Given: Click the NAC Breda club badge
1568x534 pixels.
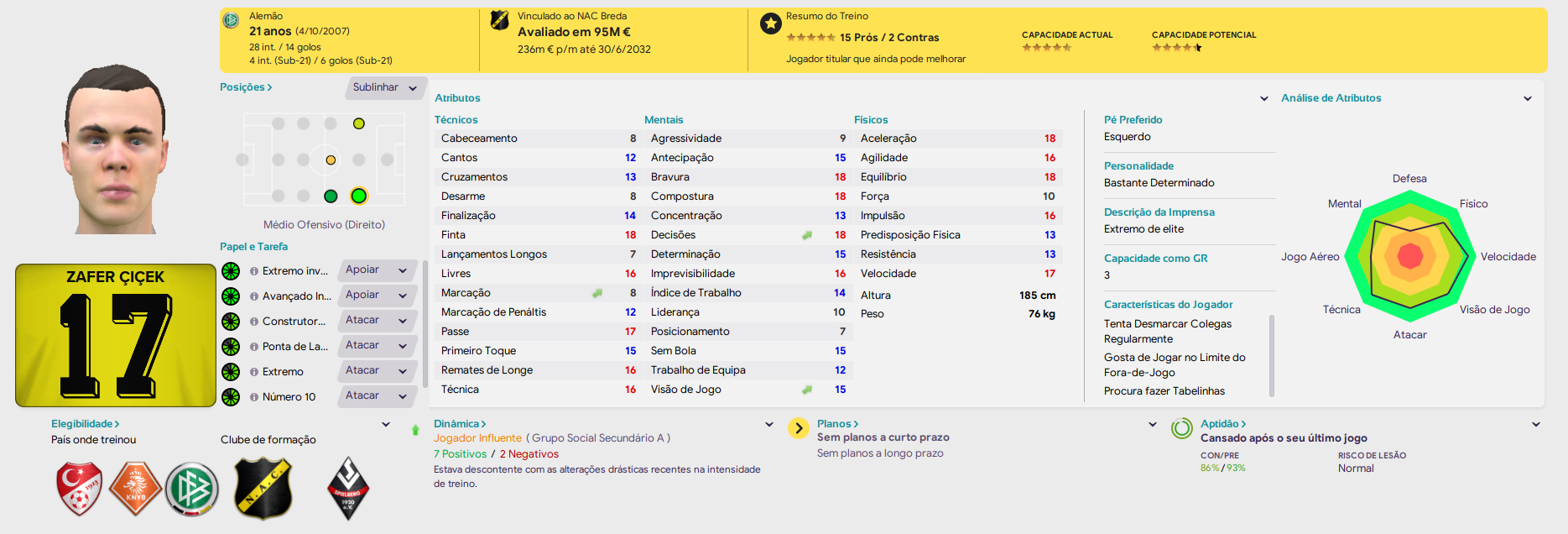Looking at the screenshot, I should click(263, 489).
